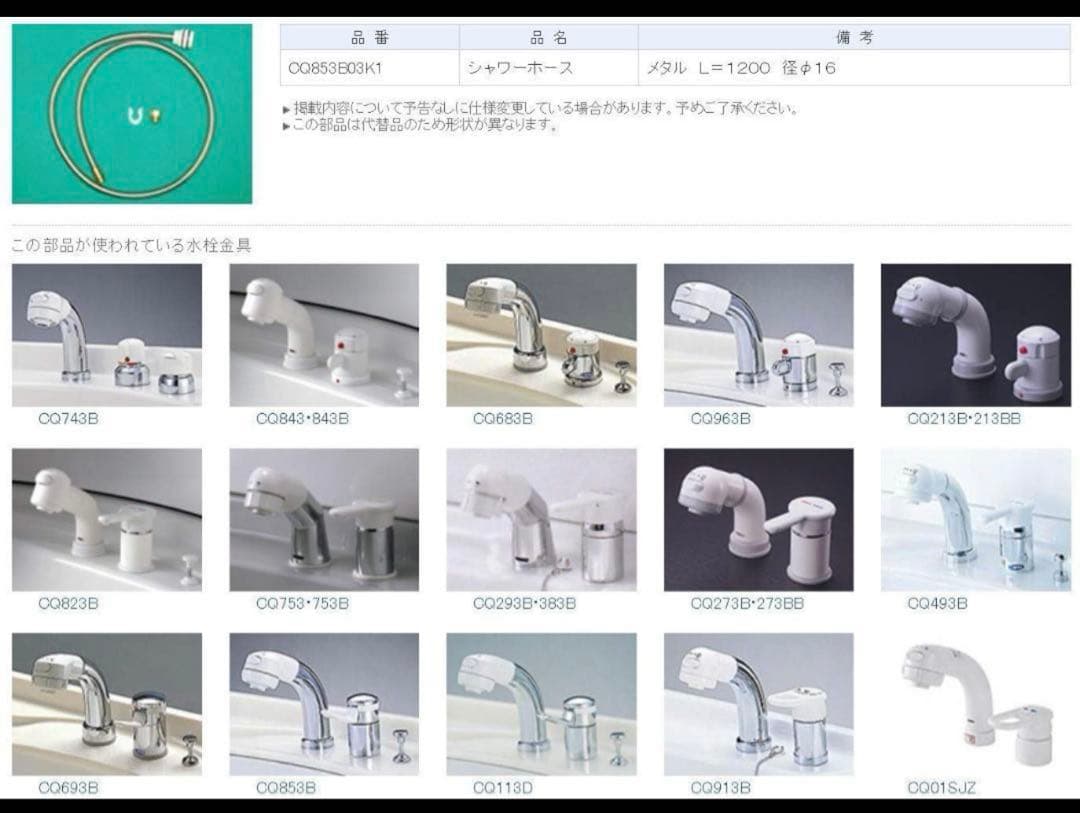Viewport: 1080px width, 813px height.
Task: Follow the CQ753・753B text link
Action: pyautogui.click(x=302, y=604)
